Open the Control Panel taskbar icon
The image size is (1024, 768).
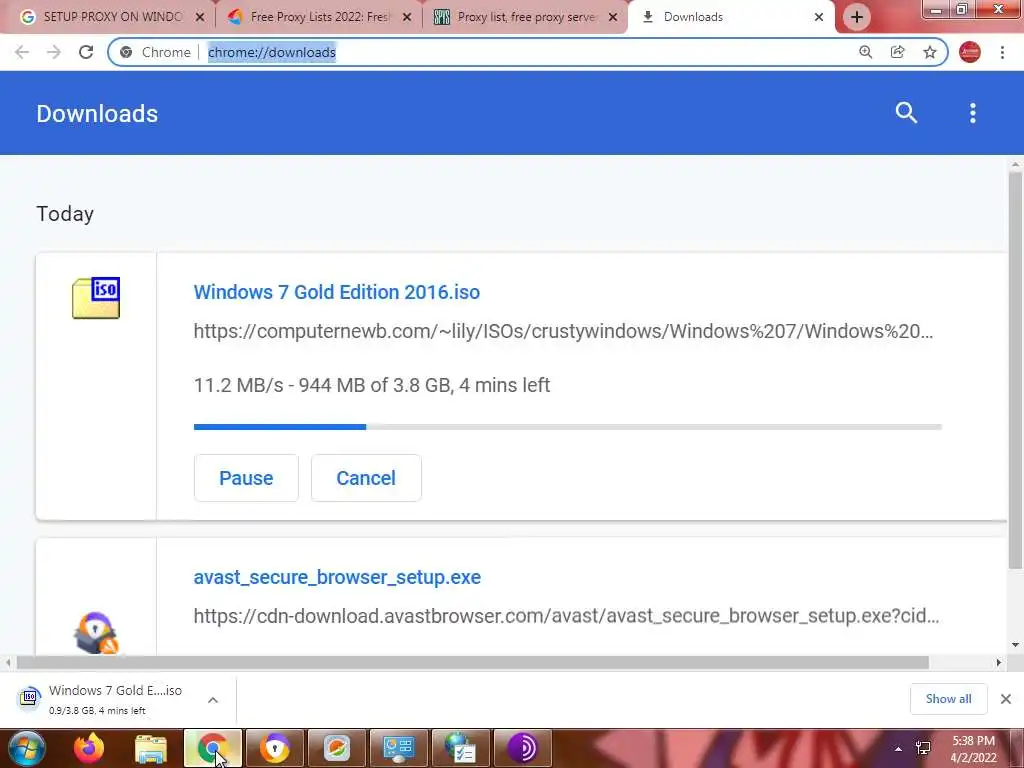point(399,748)
